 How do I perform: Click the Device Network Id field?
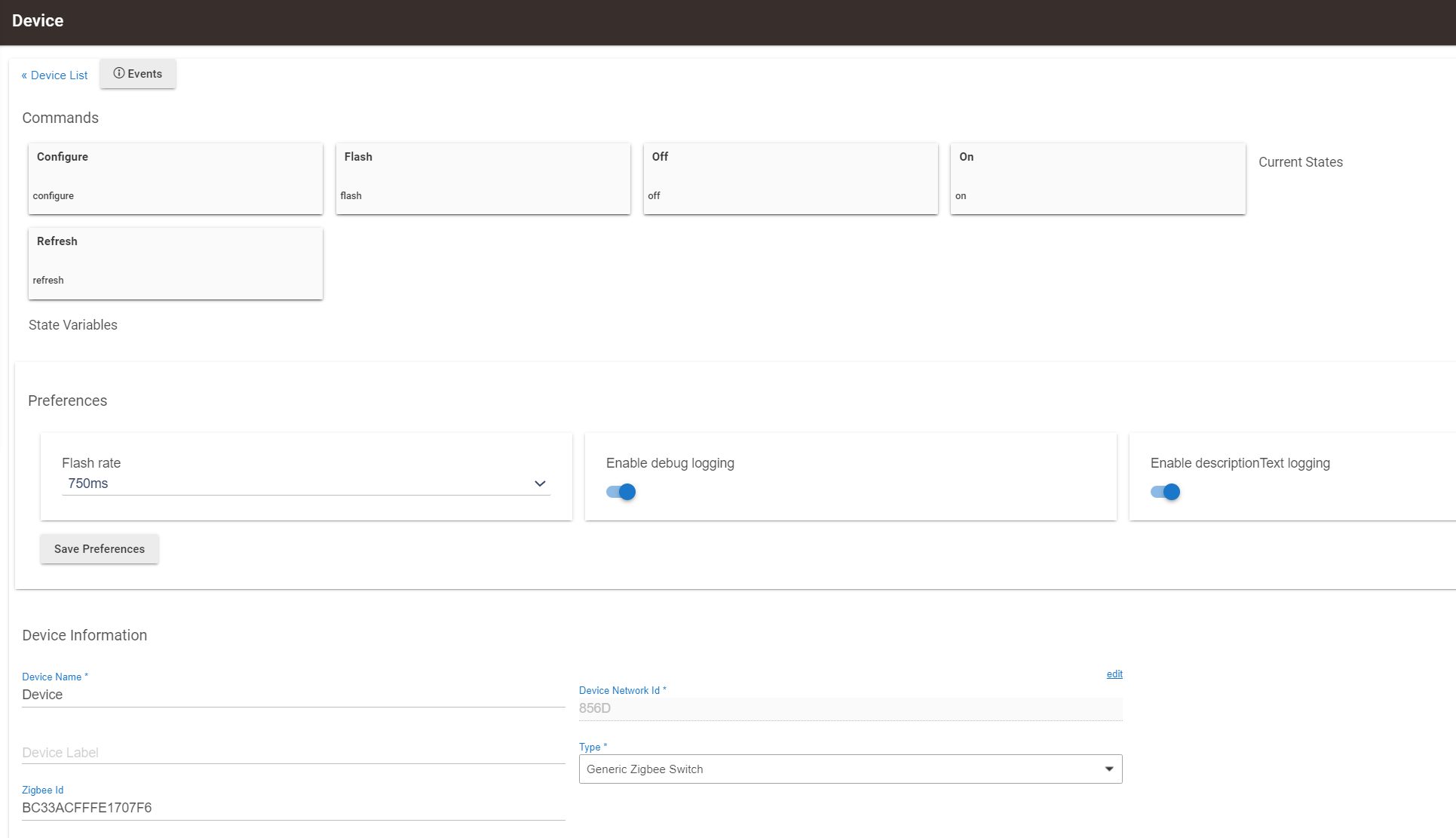[x=850, y=708]
